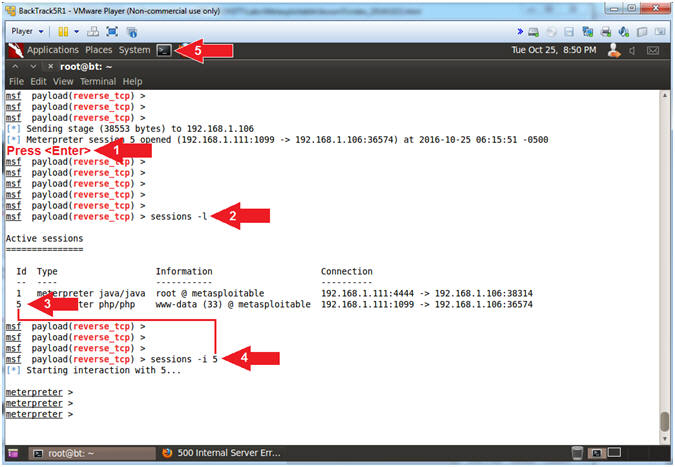Screen dimensions: 675x467
Task: Click 'www-data (33) @ metasploitable' text
Action: coord(233,304)
